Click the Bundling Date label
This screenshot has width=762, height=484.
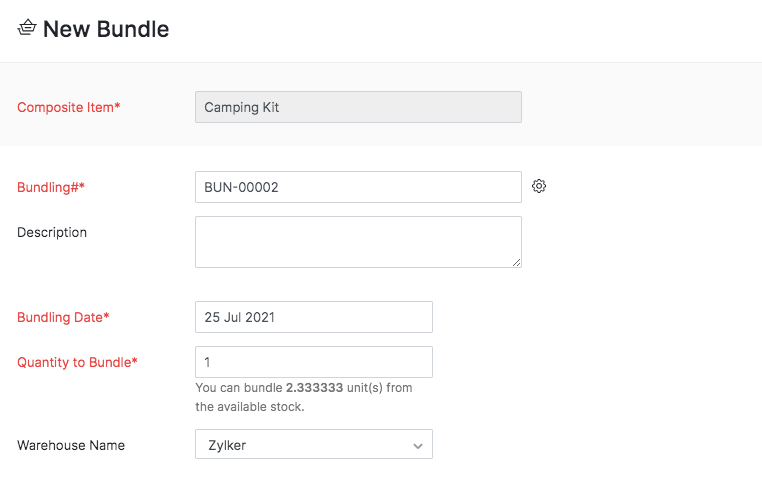(63, 317)
